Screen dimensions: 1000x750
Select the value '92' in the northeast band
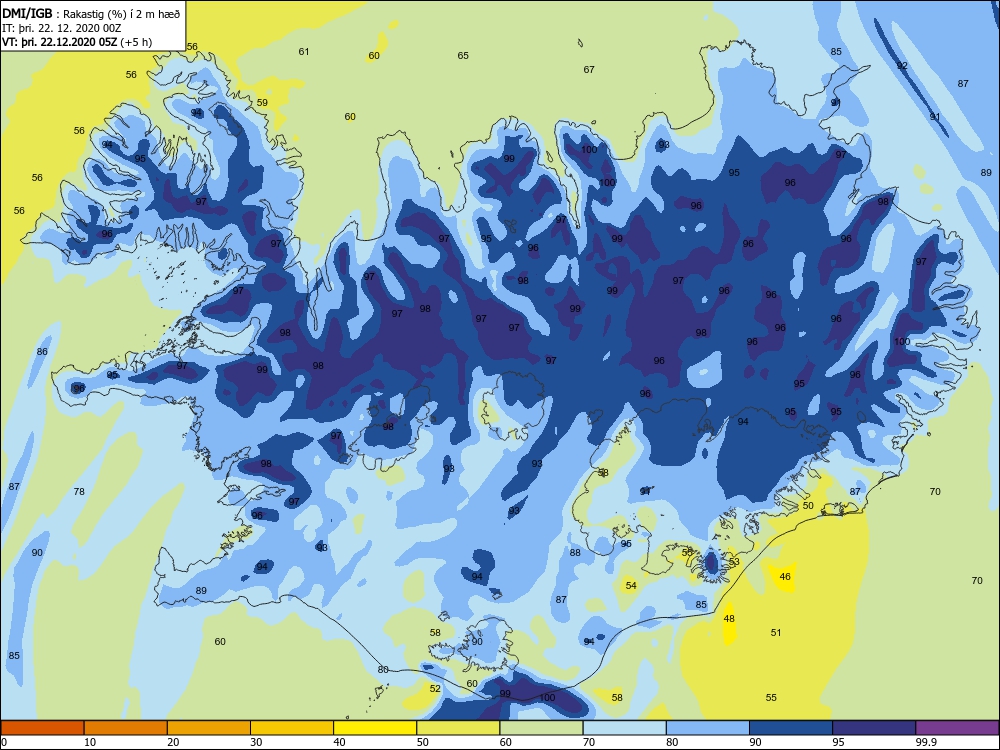tap(902, 66)
